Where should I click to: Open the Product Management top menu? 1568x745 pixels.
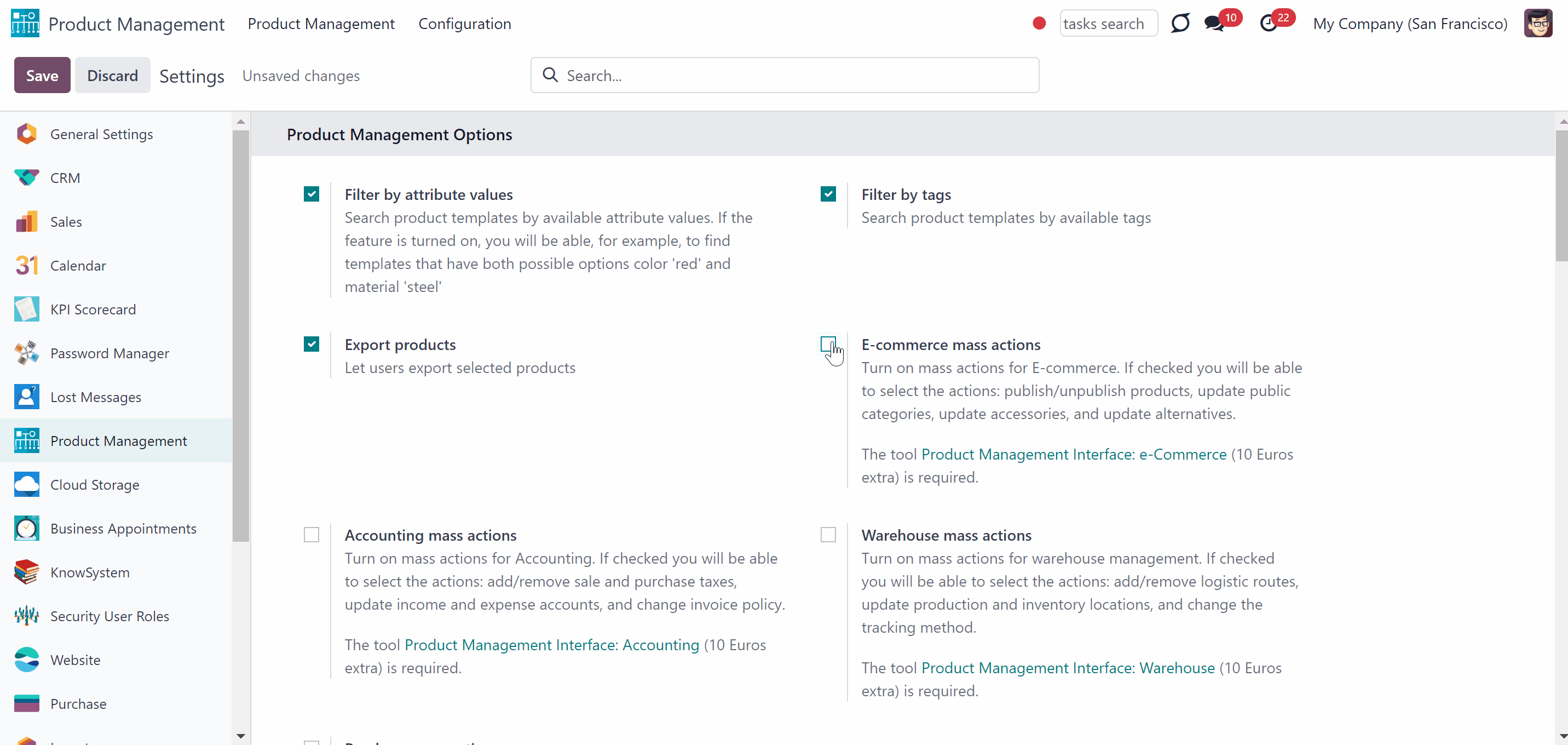coord(321,24)
